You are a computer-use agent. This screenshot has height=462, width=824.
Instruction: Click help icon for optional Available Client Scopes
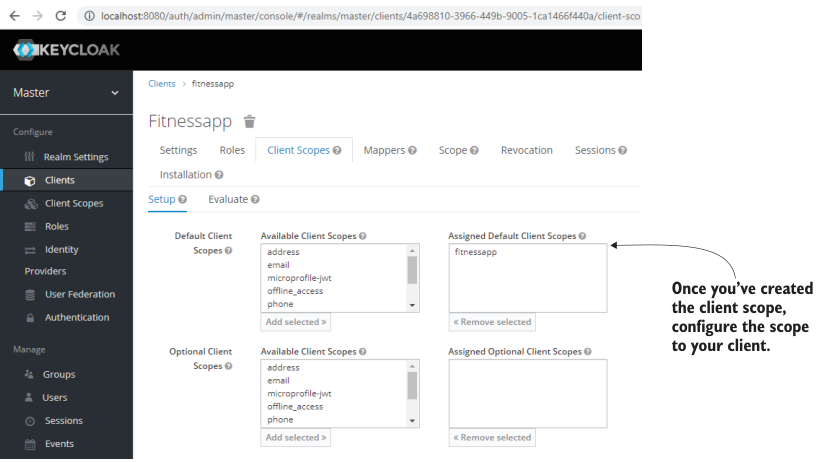click(x=363, y=352)
